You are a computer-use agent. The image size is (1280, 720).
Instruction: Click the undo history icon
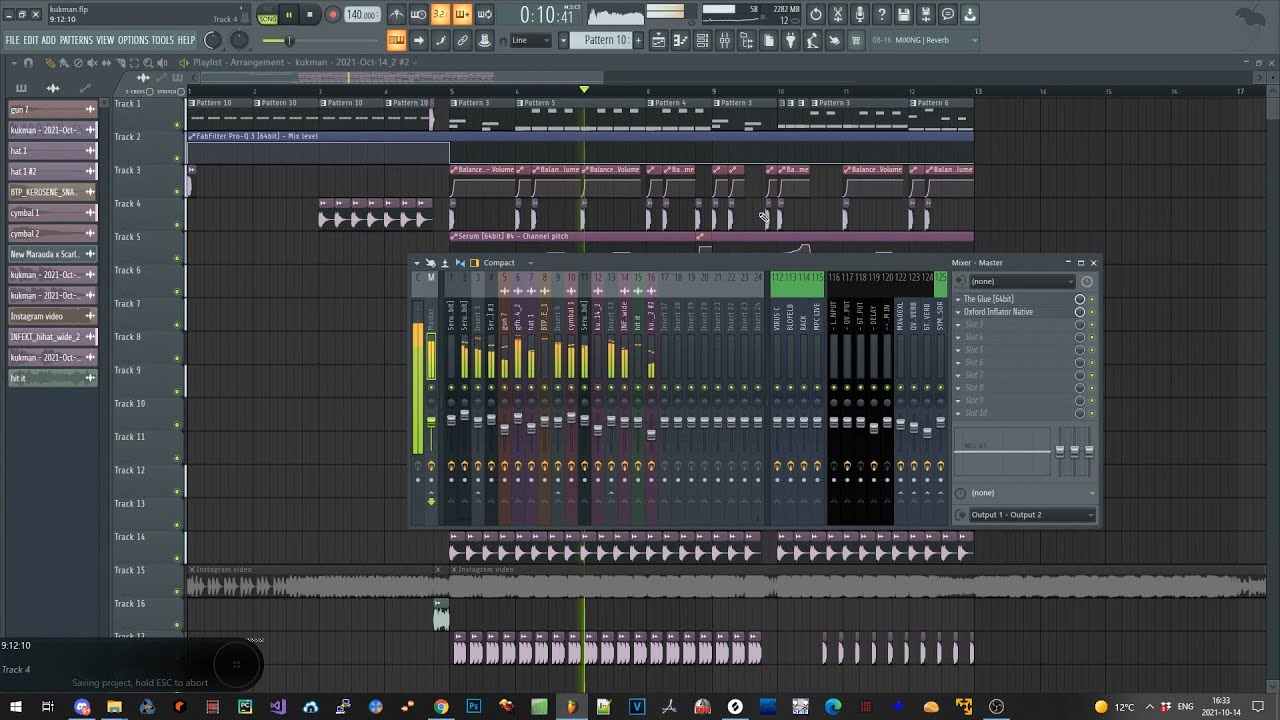click(x=816, y=14)
